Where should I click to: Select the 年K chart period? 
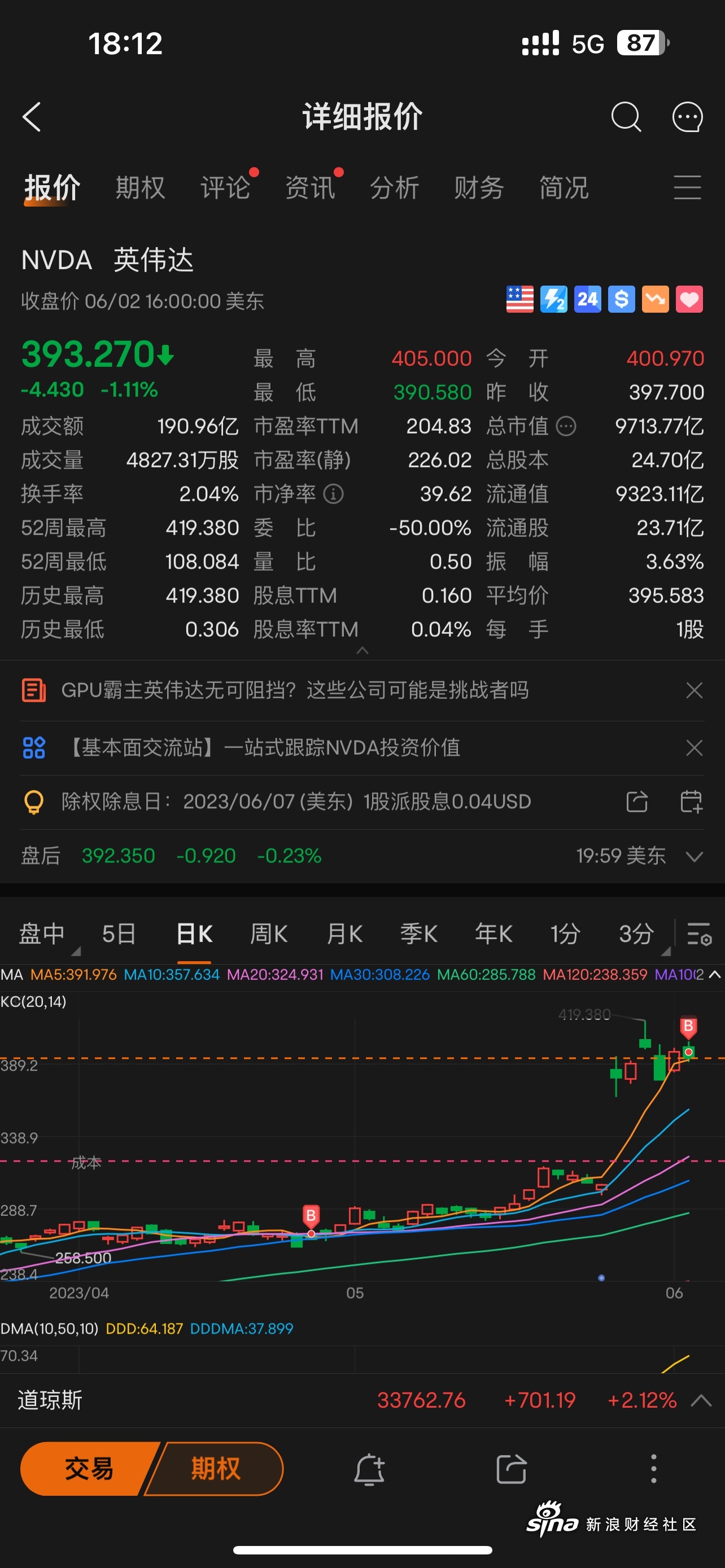[x=493, y=934]
